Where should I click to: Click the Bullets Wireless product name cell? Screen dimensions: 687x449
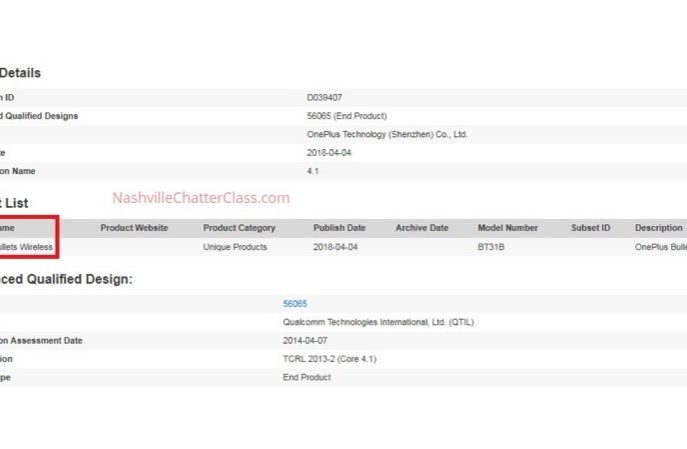[x=27, y=246]
